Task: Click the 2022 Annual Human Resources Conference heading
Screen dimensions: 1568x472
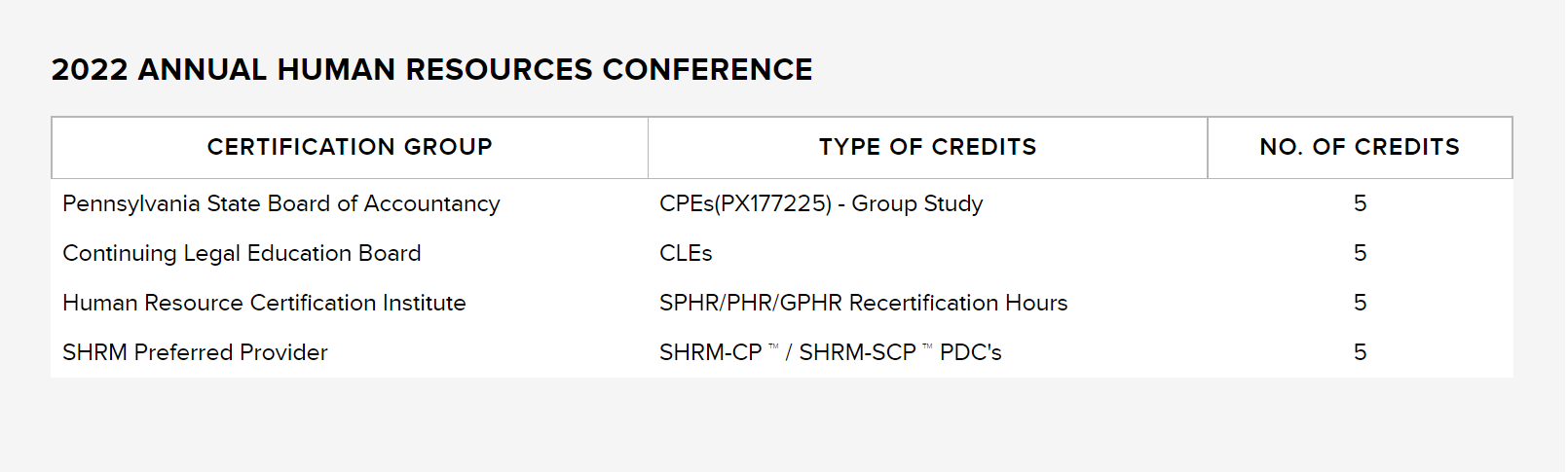Action: pos(431,70)
